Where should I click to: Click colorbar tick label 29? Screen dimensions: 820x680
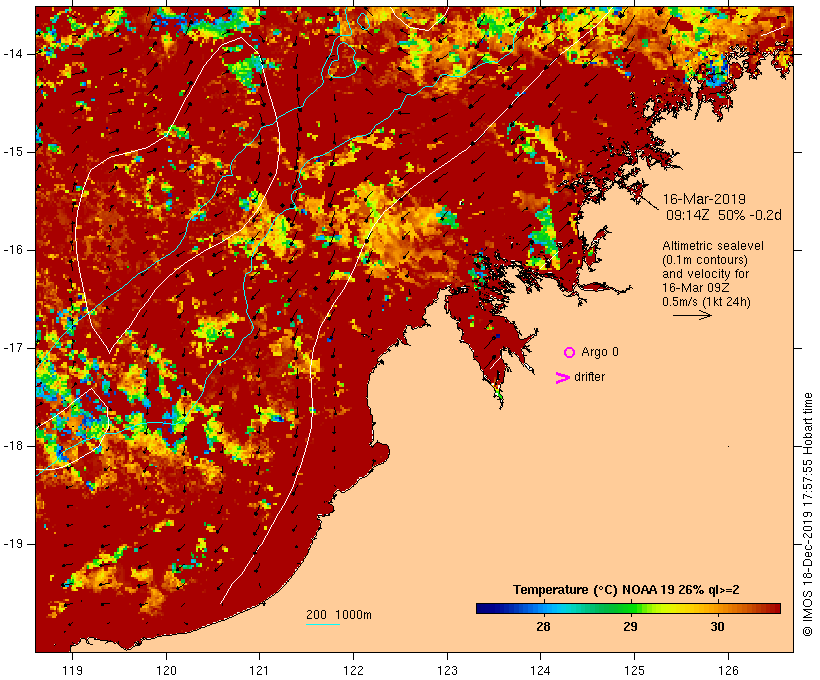coord(631,626)
